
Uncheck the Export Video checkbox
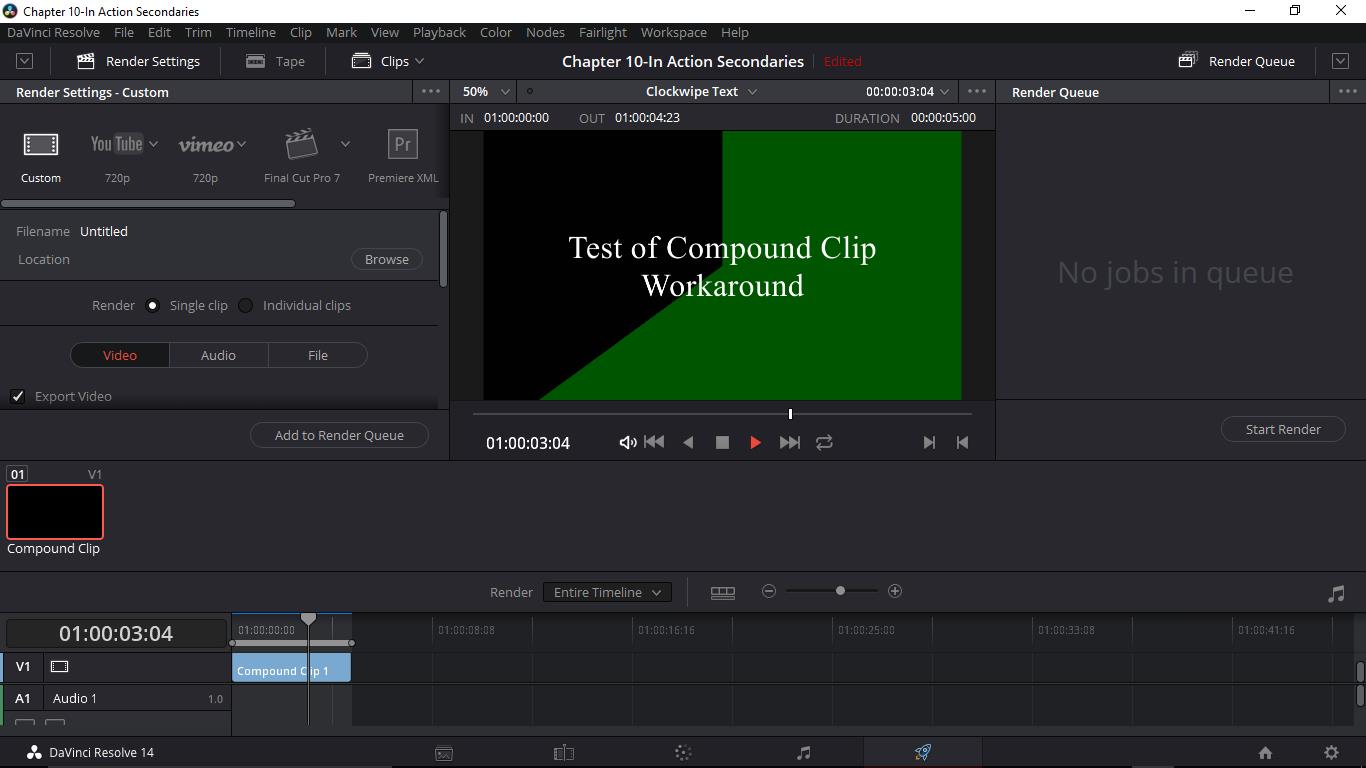coord(17,396)
